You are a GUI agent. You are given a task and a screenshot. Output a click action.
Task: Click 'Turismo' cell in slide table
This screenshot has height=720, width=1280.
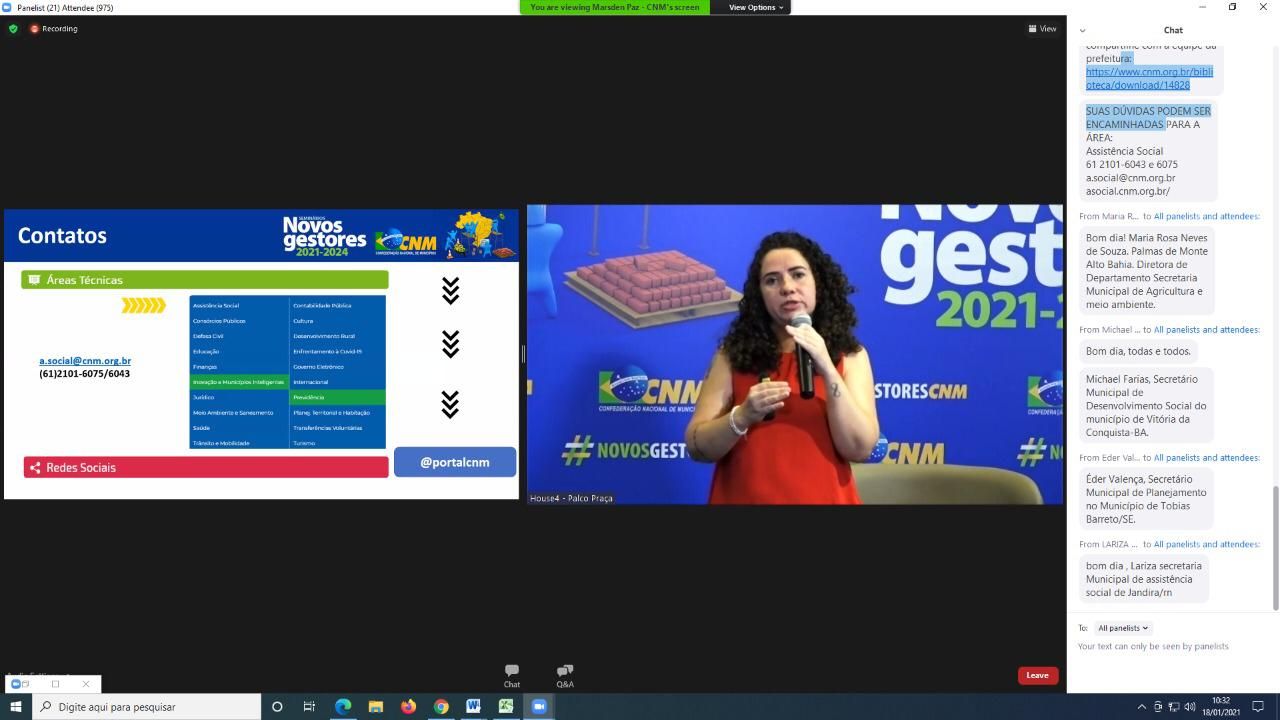pos(337,443)
